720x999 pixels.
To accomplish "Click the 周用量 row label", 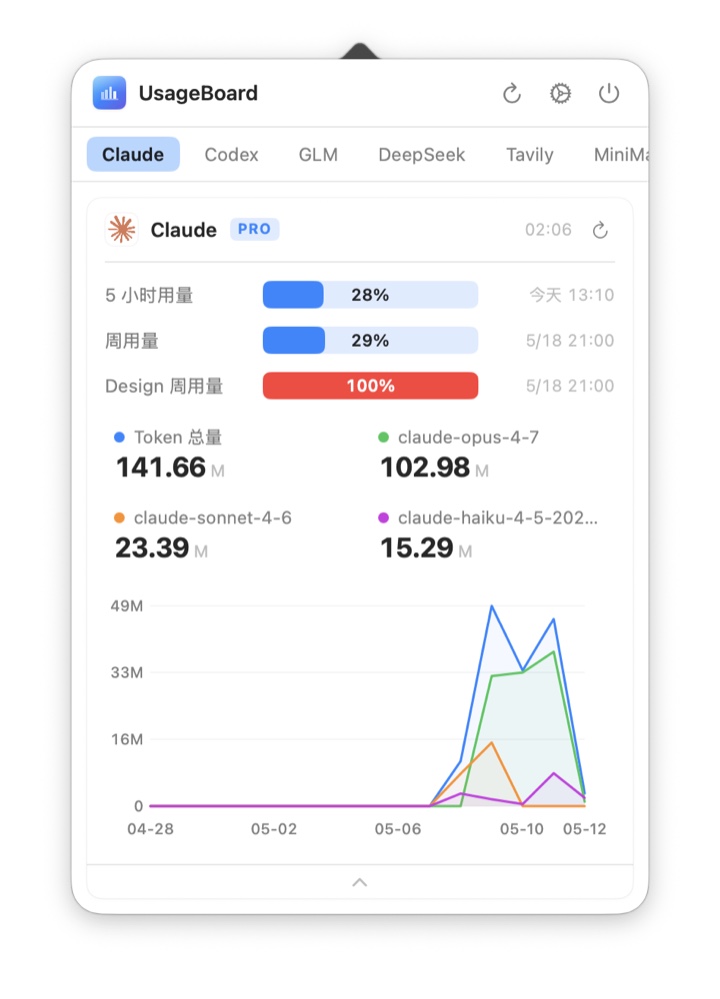I will (132, 341).
